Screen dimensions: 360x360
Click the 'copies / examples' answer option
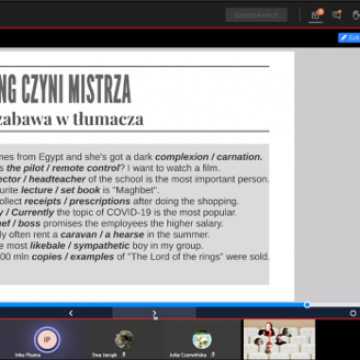[x=73, y=257]
